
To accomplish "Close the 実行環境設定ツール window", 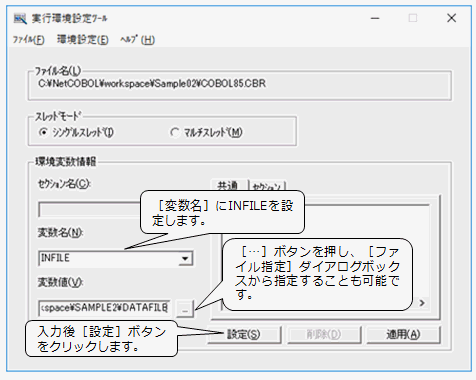I will click(x=451, y=18).
